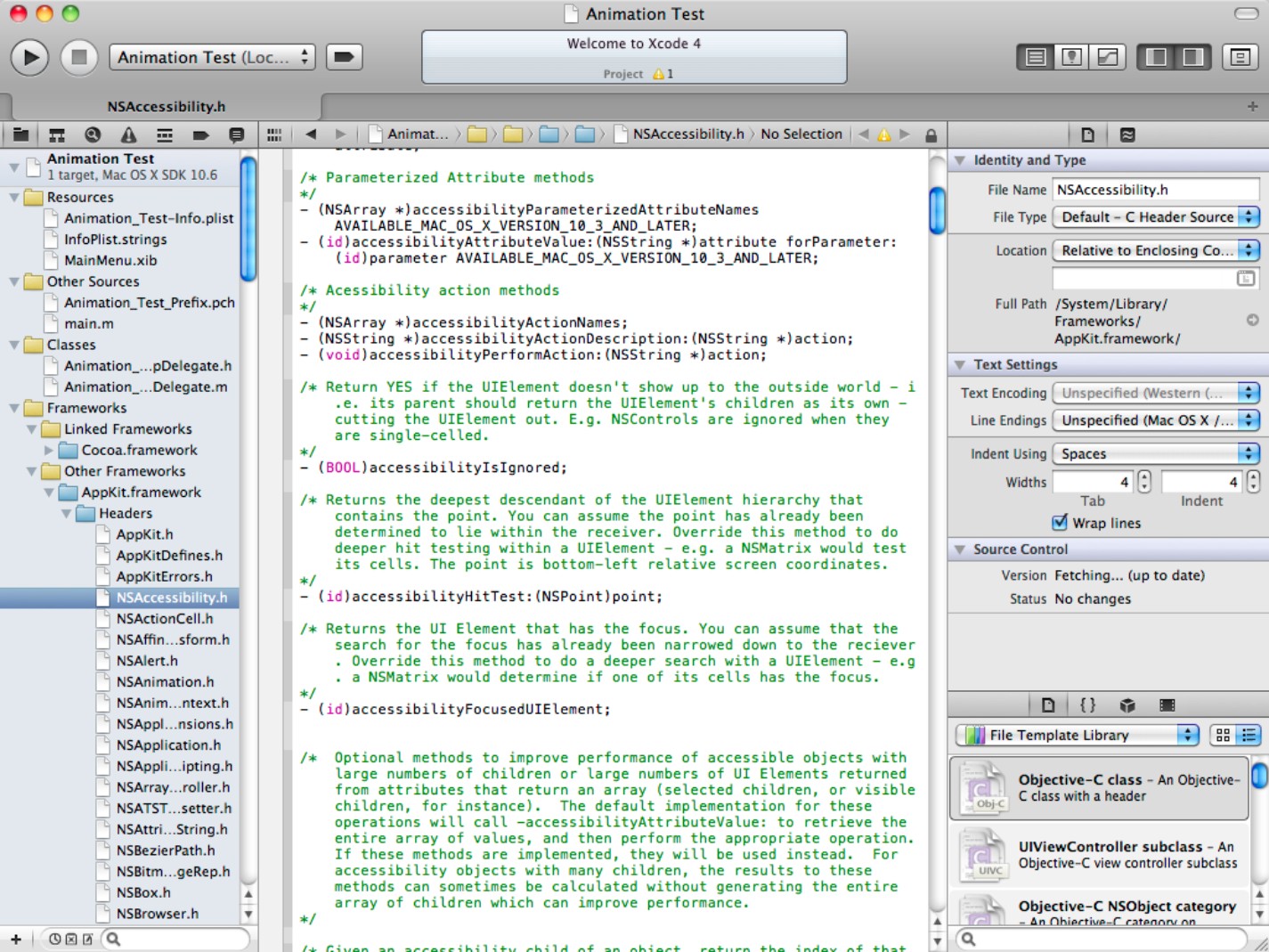Click the choose file location icon
Image resolution: width=1269 pixels, height=952 pixels.
click(x=1246, y=279)
